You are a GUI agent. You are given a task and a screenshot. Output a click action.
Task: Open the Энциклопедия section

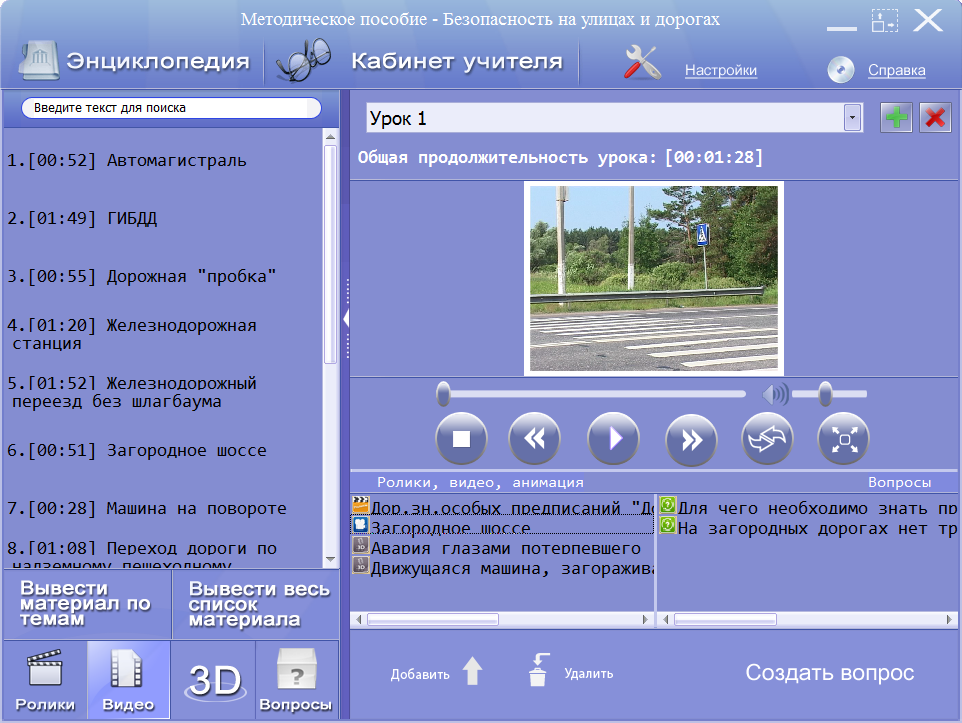coord(135,62)
